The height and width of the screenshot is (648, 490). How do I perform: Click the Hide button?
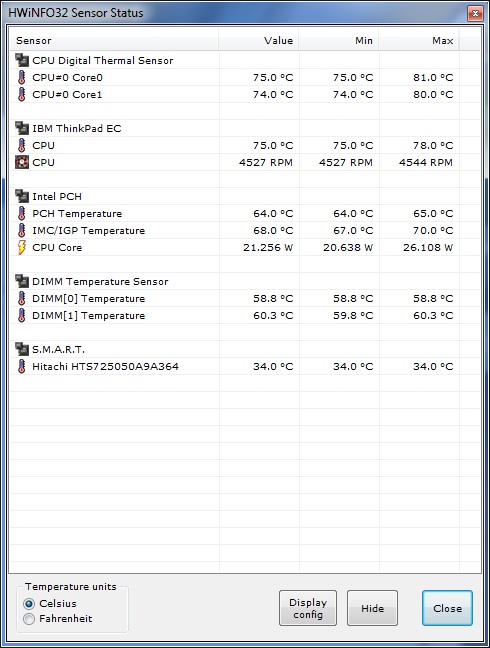tap(372, 608)
